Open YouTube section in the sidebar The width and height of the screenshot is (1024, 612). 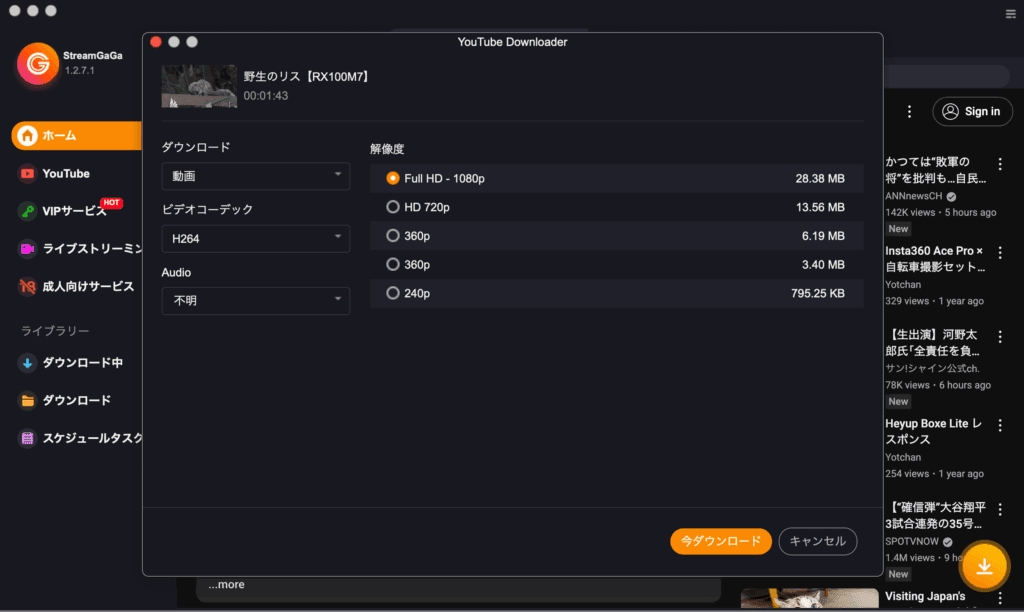pyautogui.click(x=66, y=173)
